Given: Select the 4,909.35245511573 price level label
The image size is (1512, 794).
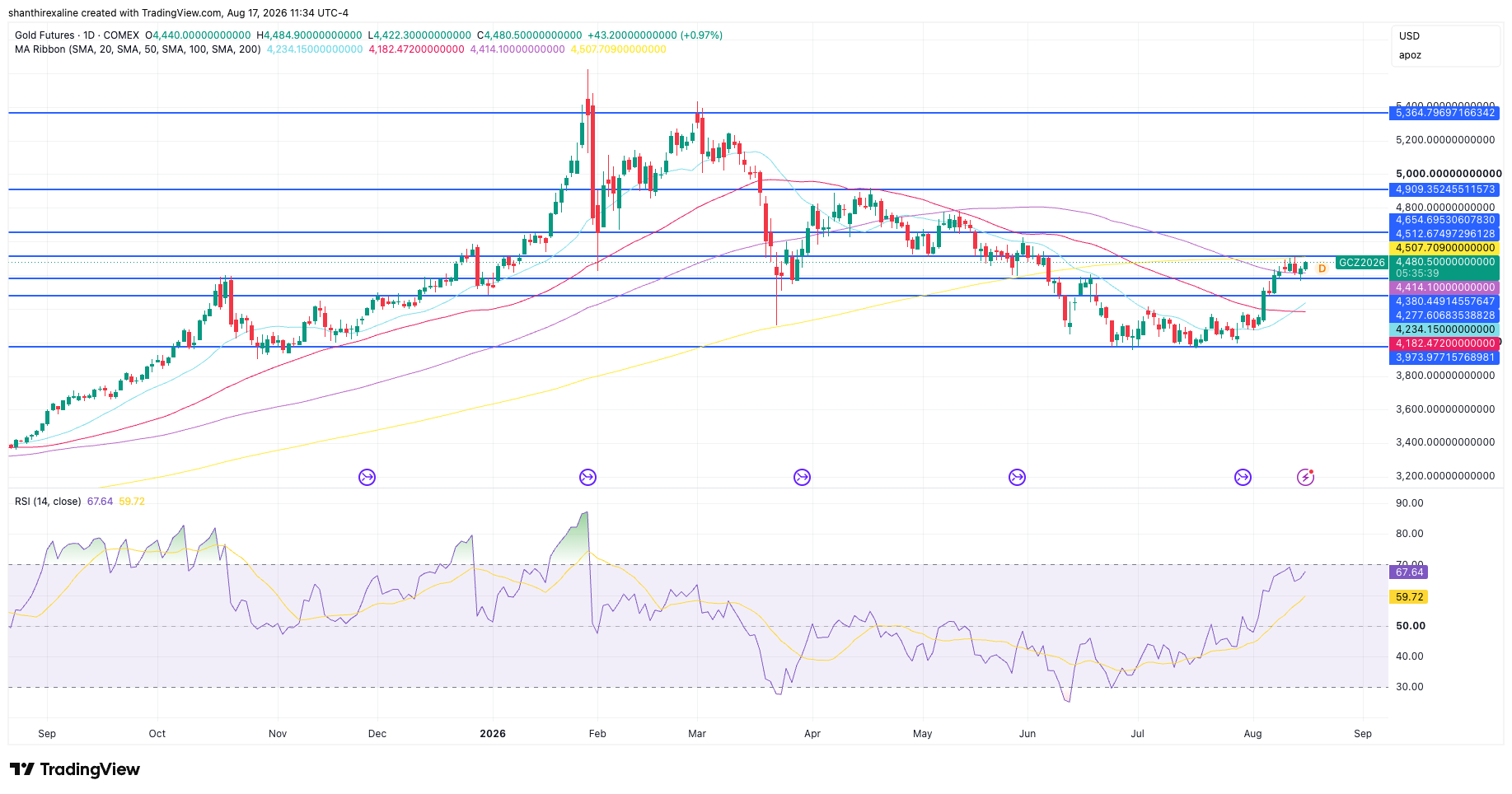Looking at the screenshot, I should (1445, 189).
